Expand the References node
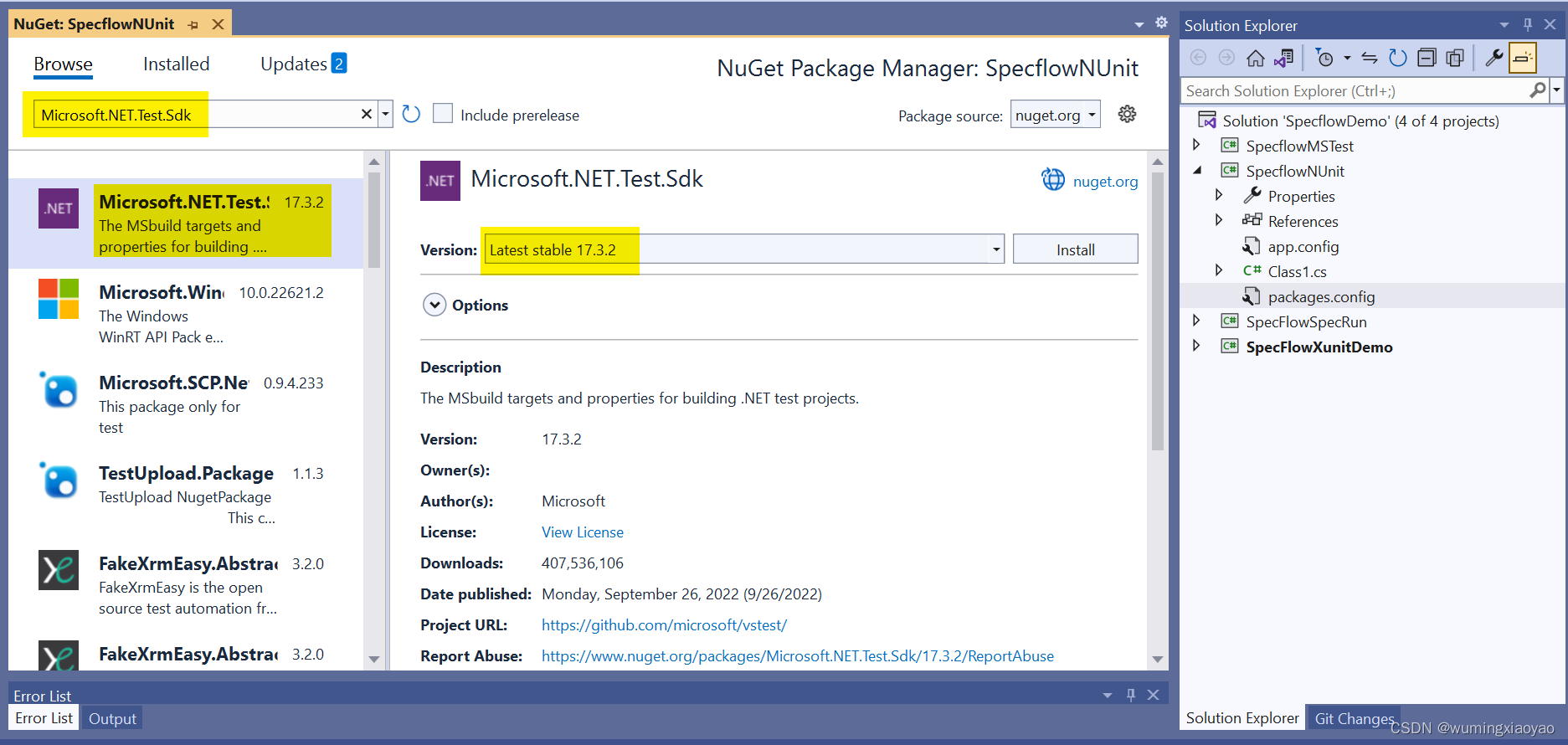1568x745 pixels. (1219, 220)
